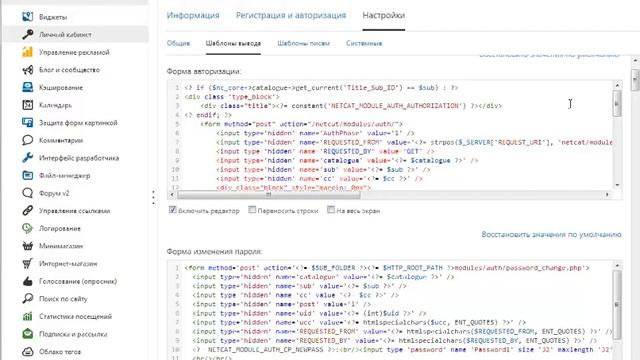Enable the На весь экран checkbox
This screenshot has height=360, width=640.
click(331, 210)
